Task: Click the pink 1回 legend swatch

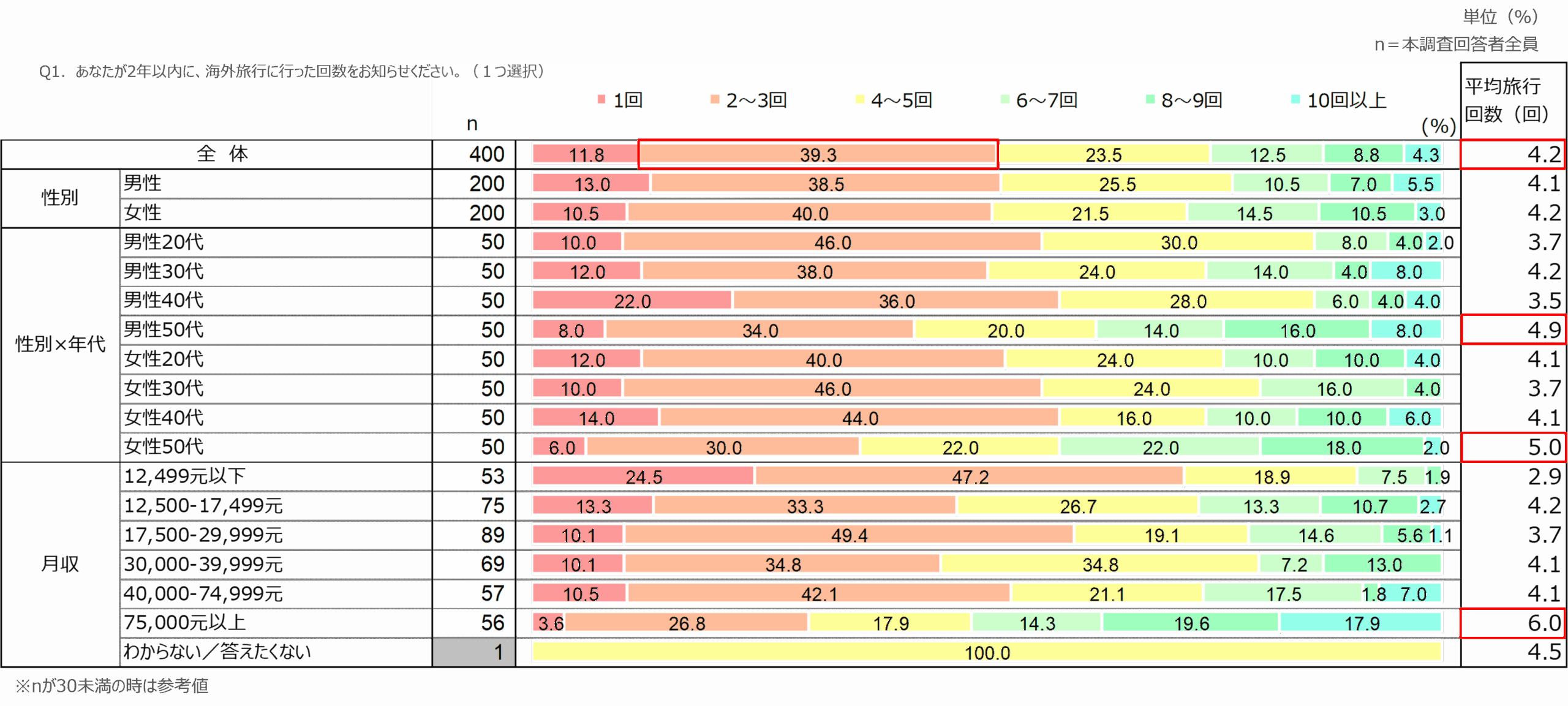Action: [x=601, y=99]
